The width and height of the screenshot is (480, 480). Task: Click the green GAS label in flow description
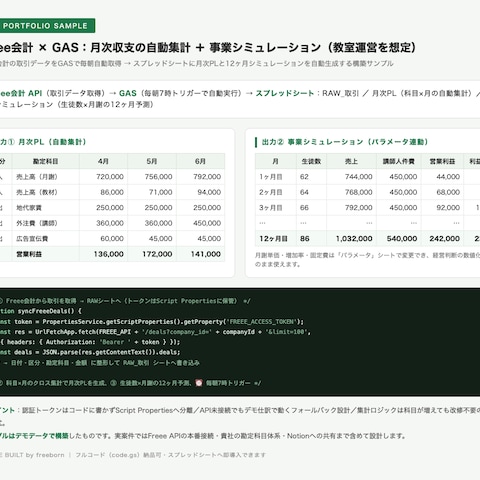pyautogui.click(x=128, y=93)
